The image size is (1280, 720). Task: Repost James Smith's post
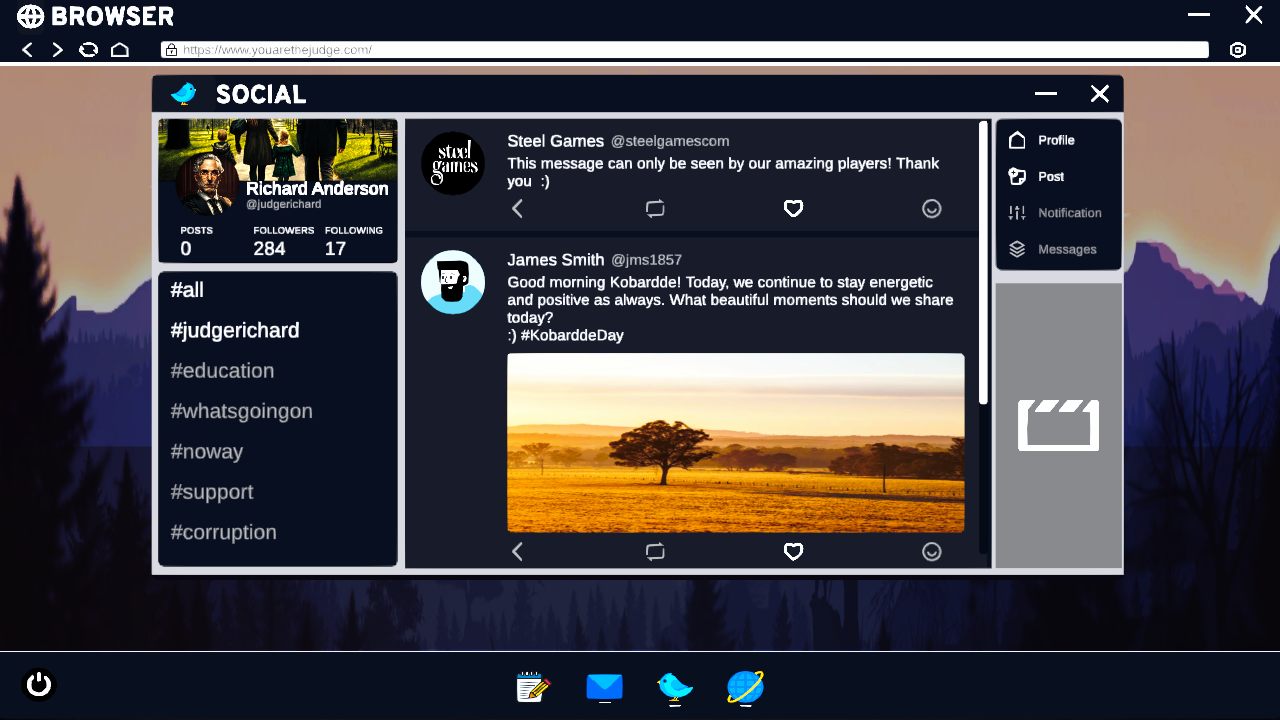655,551
